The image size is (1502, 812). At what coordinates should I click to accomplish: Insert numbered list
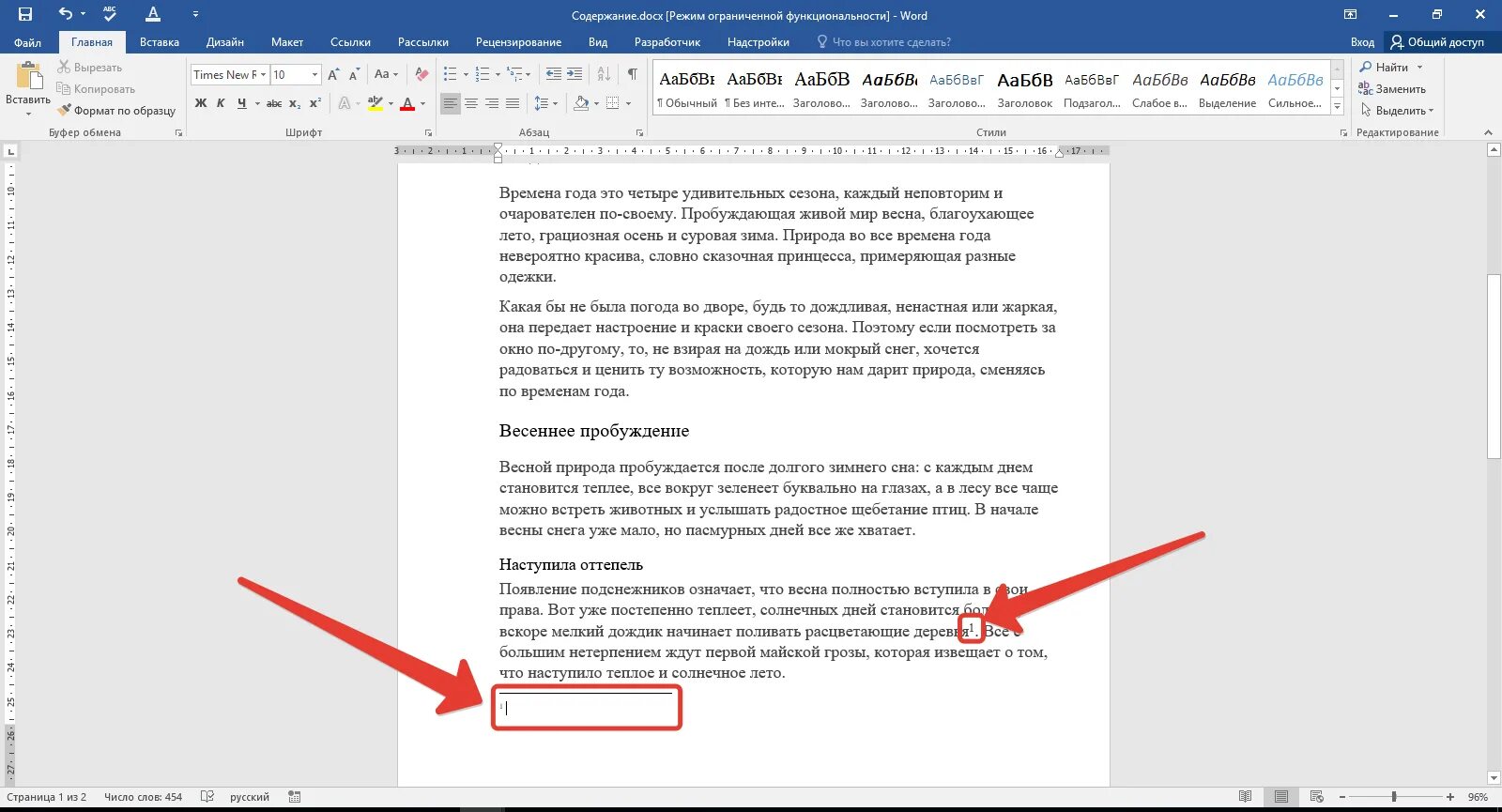pos(483,74)
